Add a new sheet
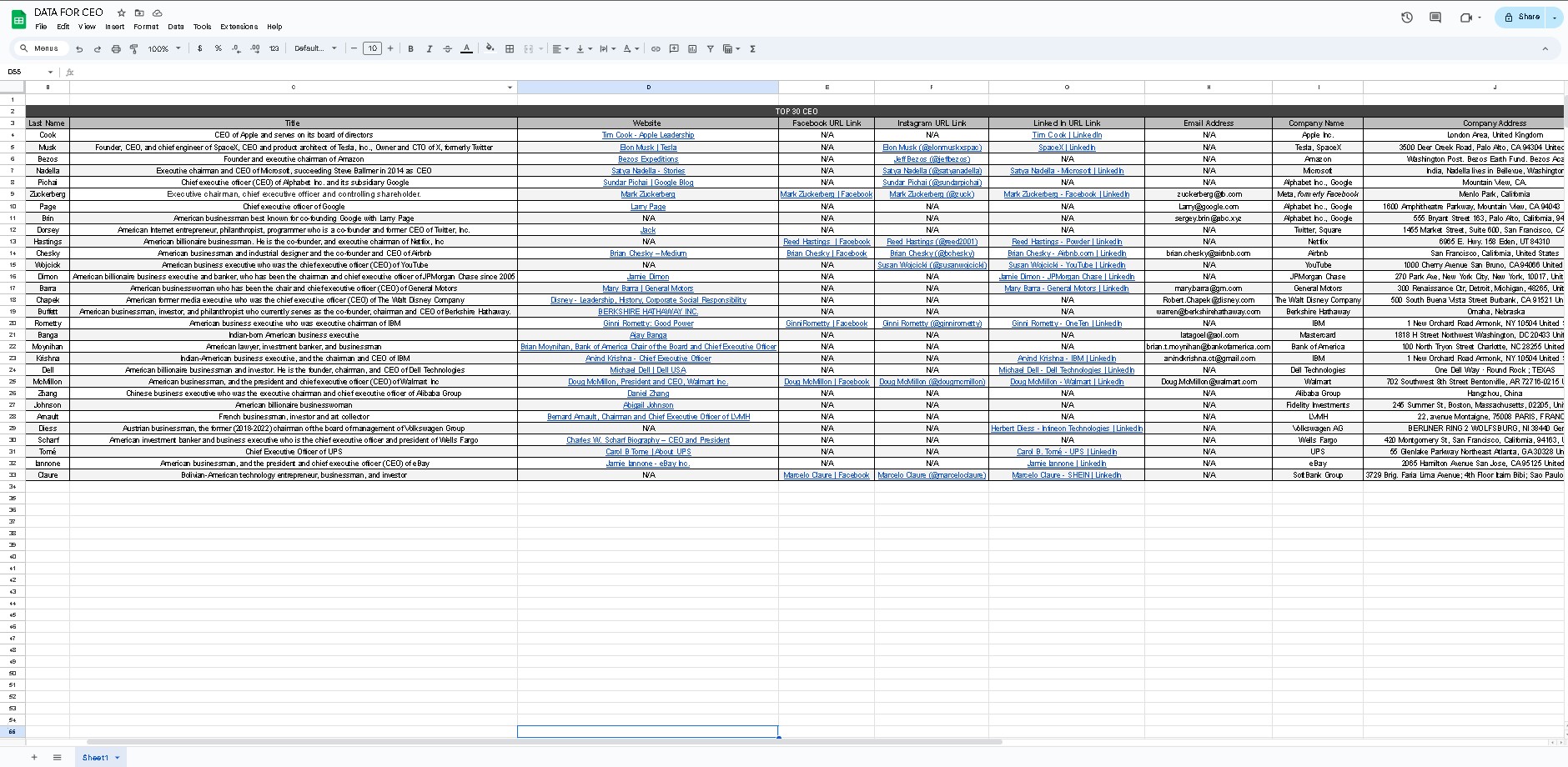The image size is (1568, 767). (34, 757)
